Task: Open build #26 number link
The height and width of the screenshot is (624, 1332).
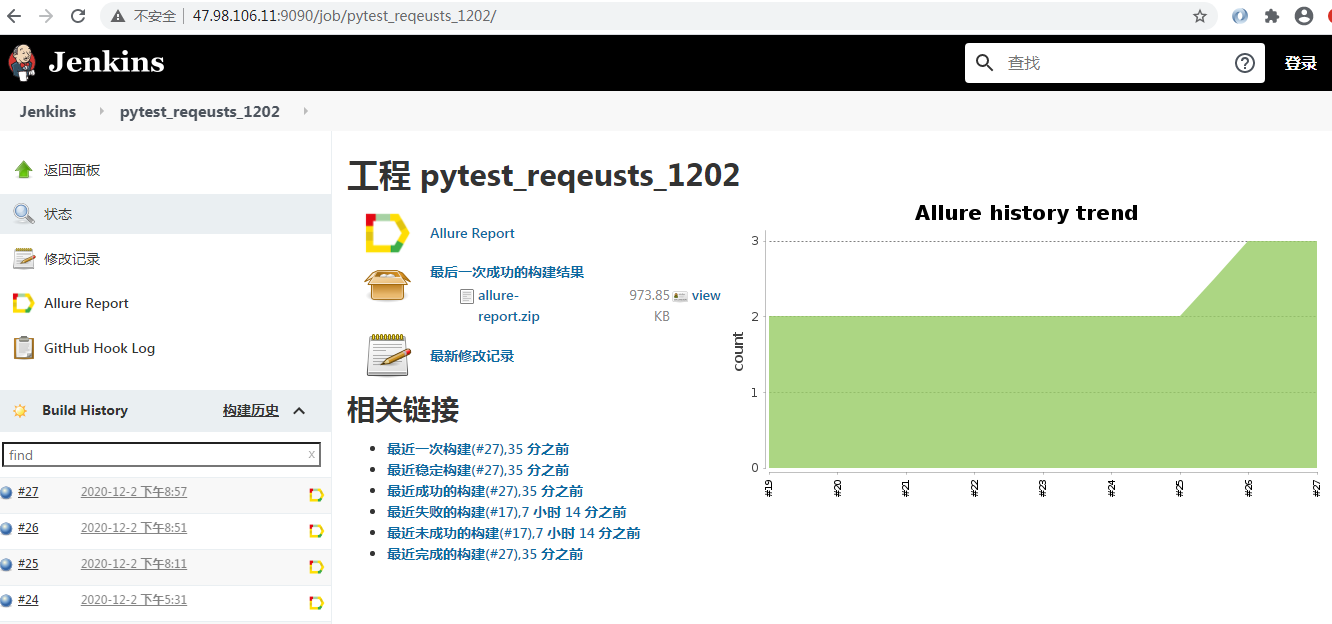Action: tap(28, 528)
